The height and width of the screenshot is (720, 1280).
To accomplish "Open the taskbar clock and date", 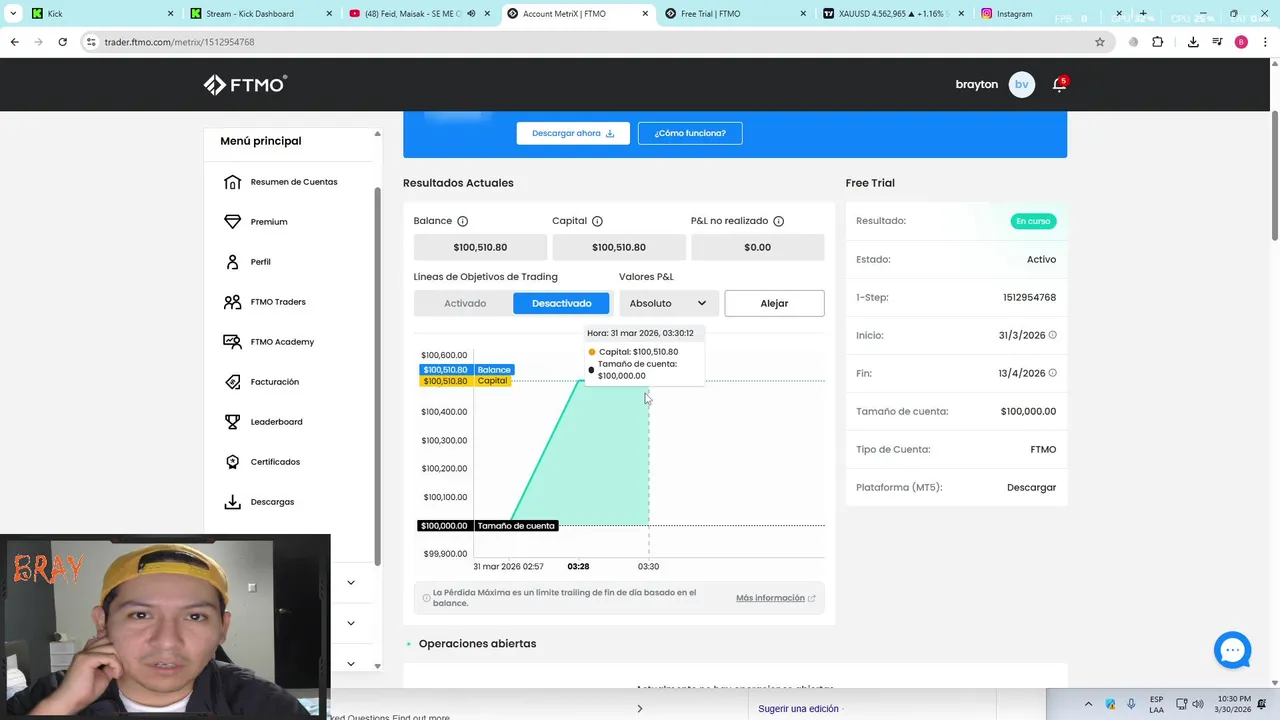I will pos(1234,704).
